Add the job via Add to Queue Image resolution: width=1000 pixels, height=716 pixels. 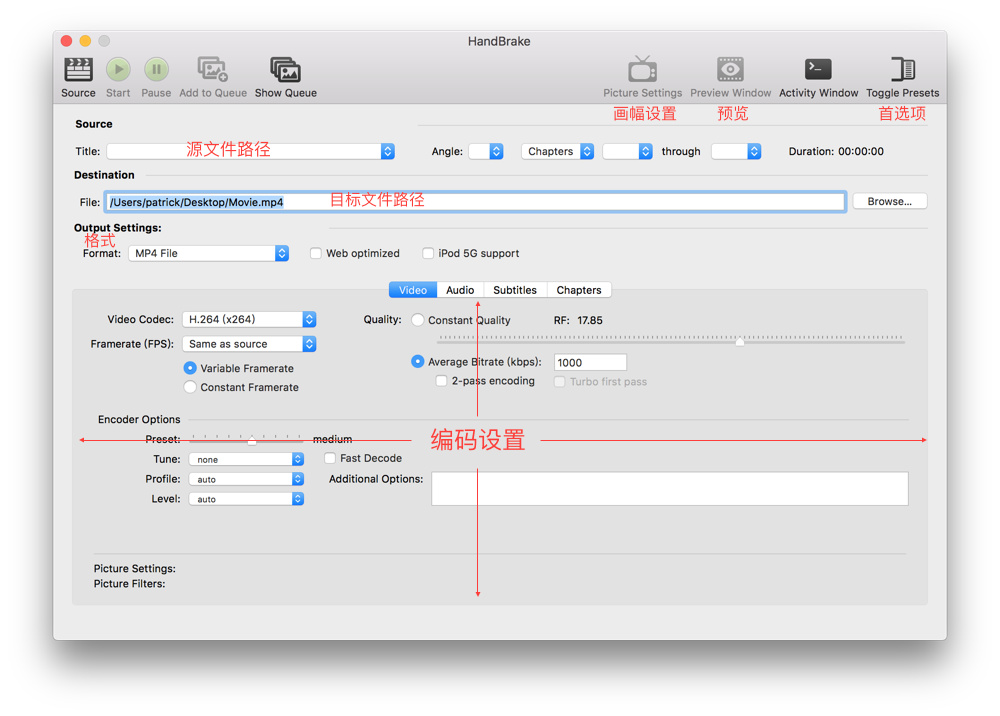tap(213, 69)
